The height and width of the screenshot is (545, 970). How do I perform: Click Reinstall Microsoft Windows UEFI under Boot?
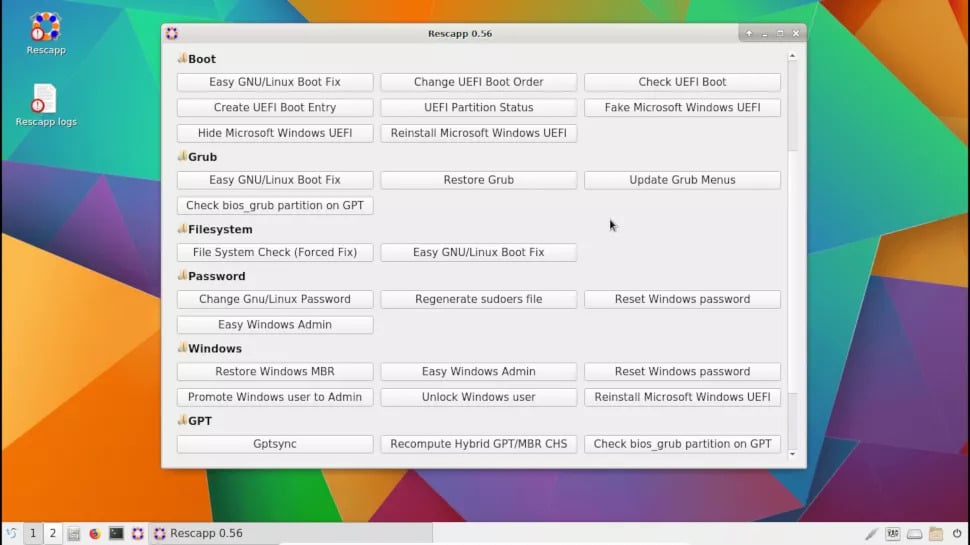tap(479, 133)
